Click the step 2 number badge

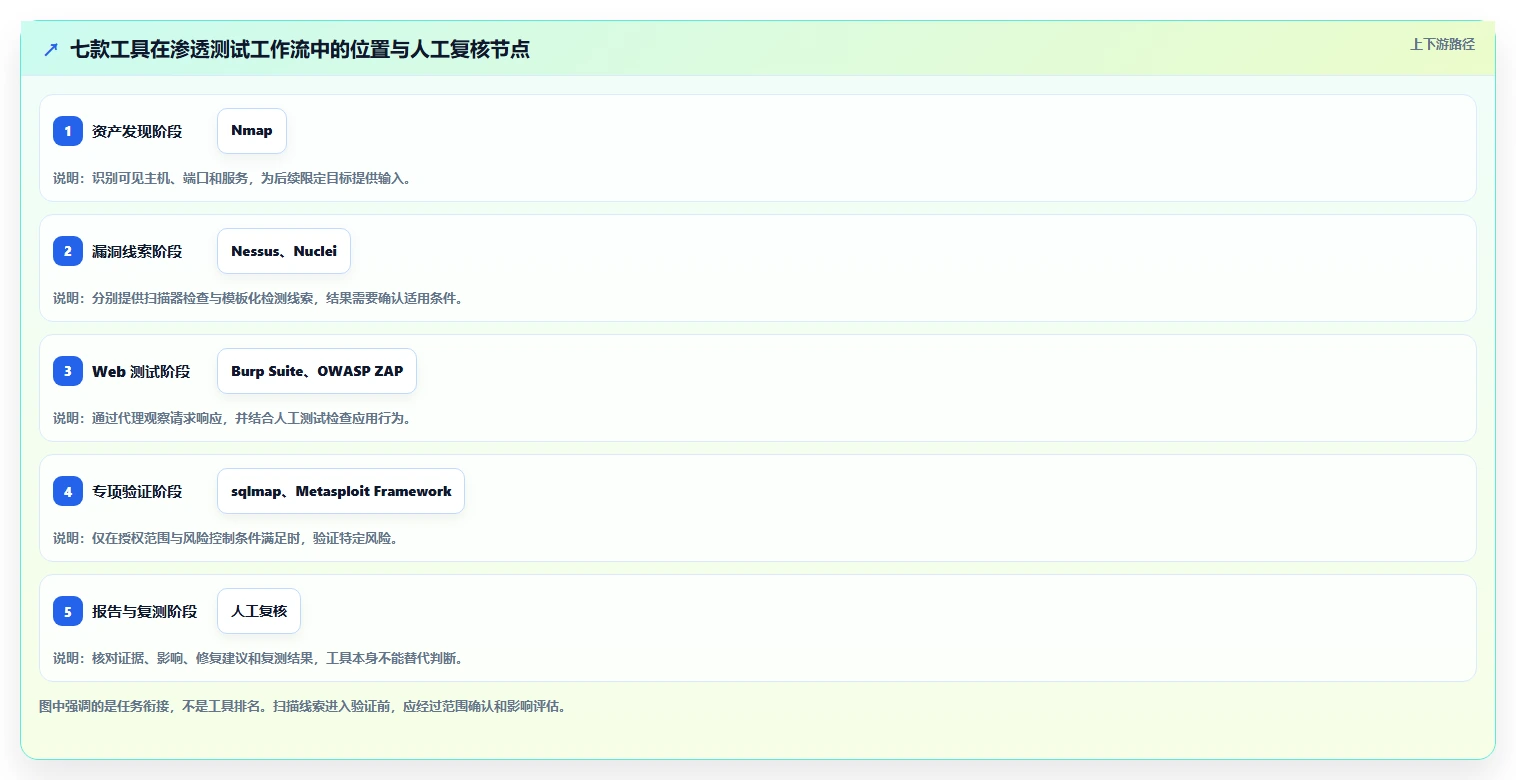coord(68,251)
